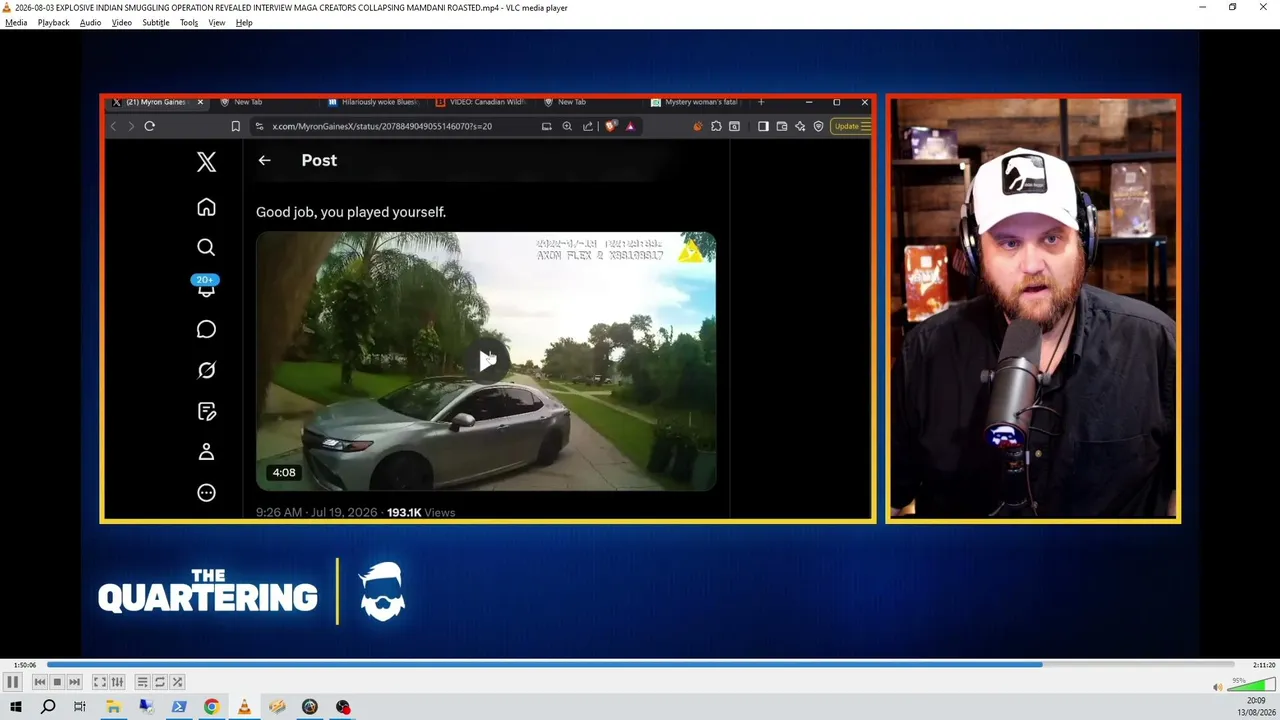Open Task View on the taskbar
Viewport: 1280px width, 720px height.
tap(80, 707)
